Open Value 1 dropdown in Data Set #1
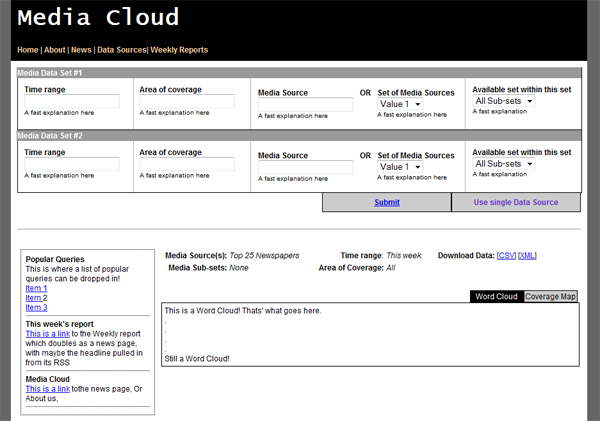 [x=400, y=105]
